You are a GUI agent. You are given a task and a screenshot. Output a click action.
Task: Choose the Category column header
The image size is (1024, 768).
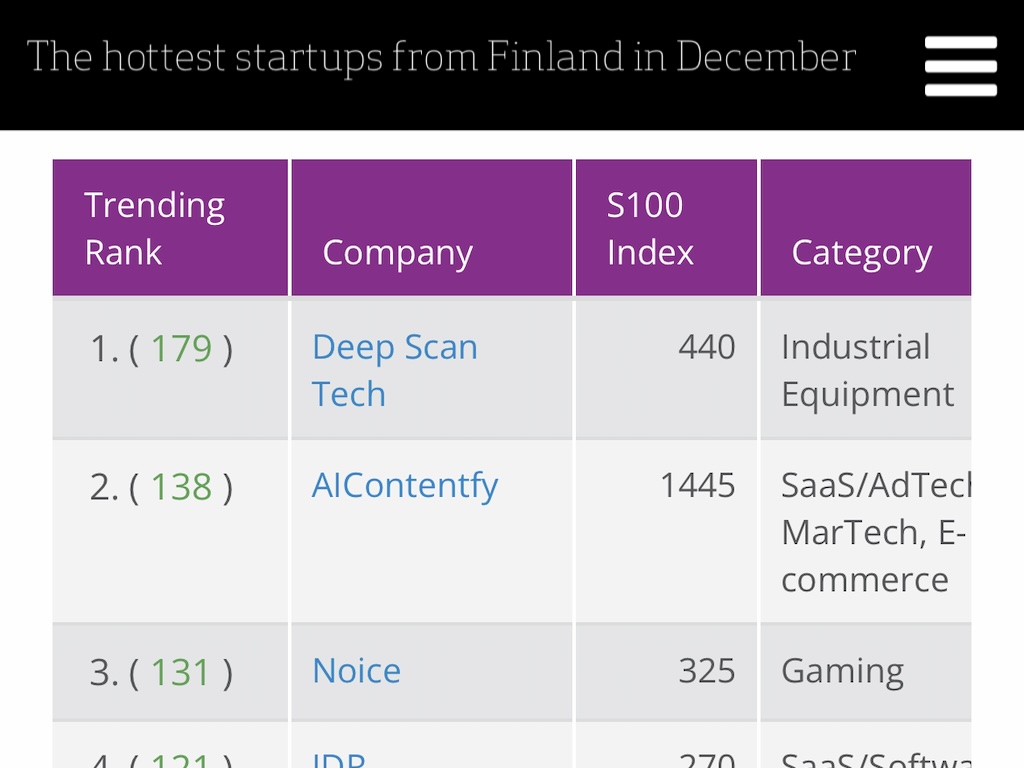[x=861, y=253]
